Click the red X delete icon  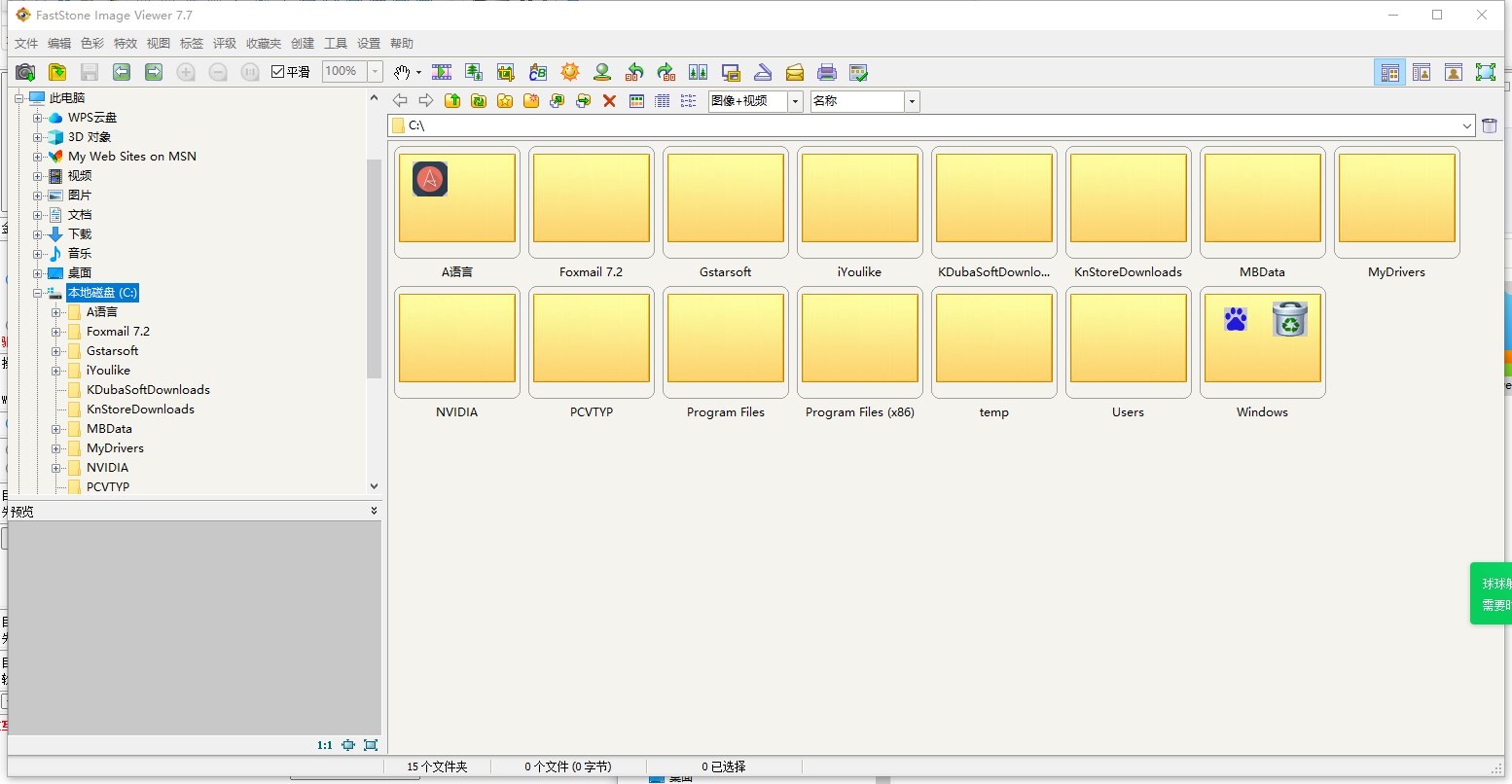610,101
